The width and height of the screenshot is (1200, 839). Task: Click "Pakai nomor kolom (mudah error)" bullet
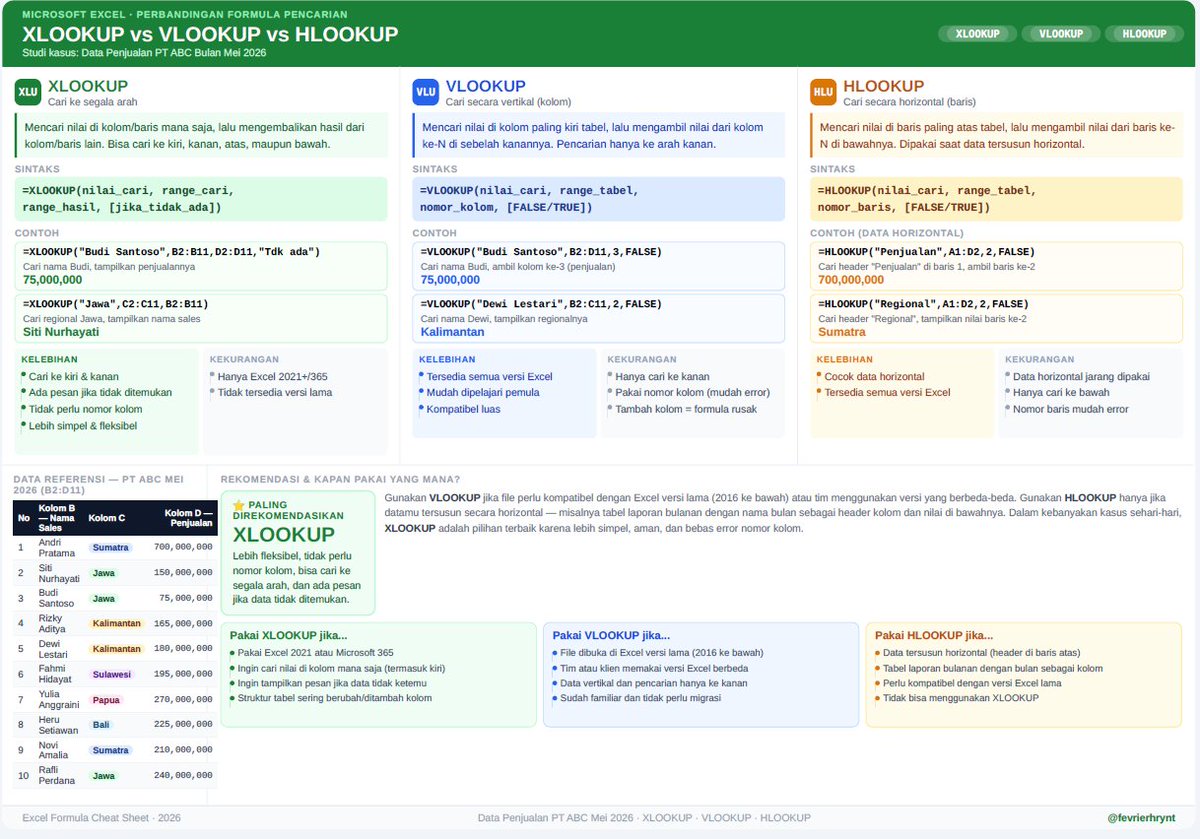693,393
